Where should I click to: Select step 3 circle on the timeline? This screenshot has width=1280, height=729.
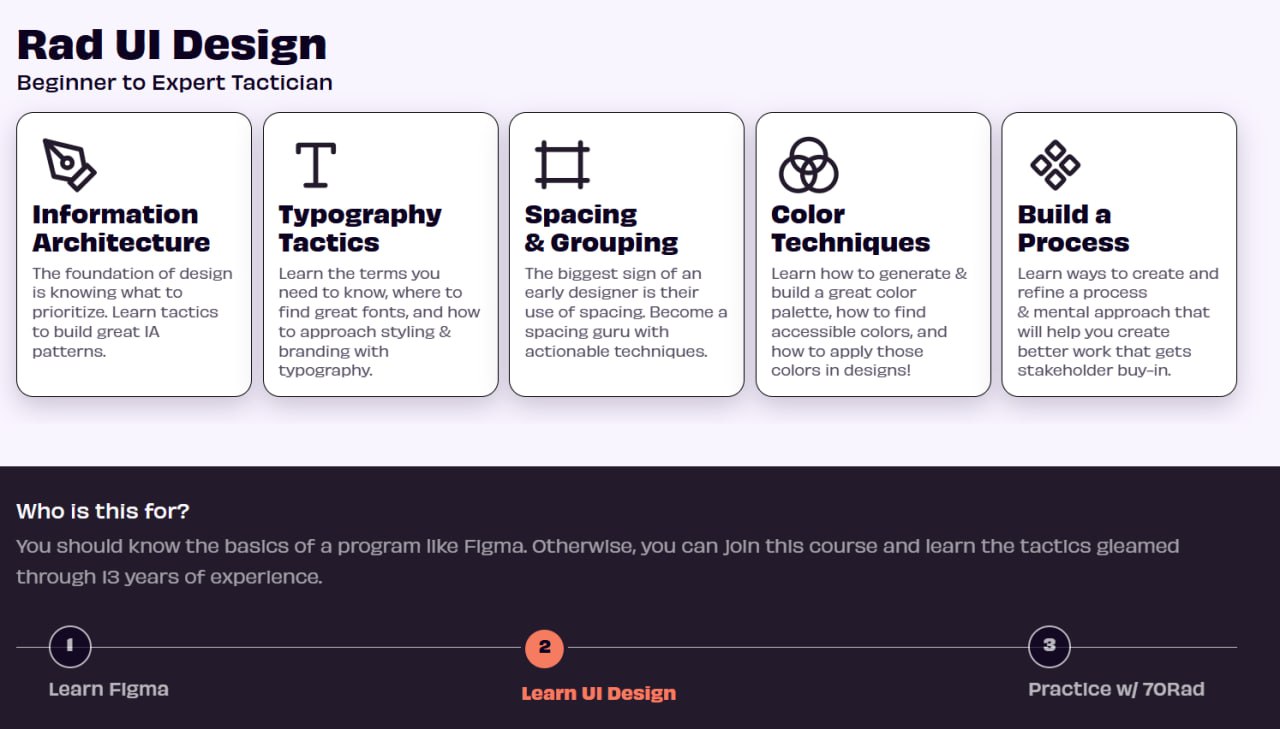click(1049, 646)
